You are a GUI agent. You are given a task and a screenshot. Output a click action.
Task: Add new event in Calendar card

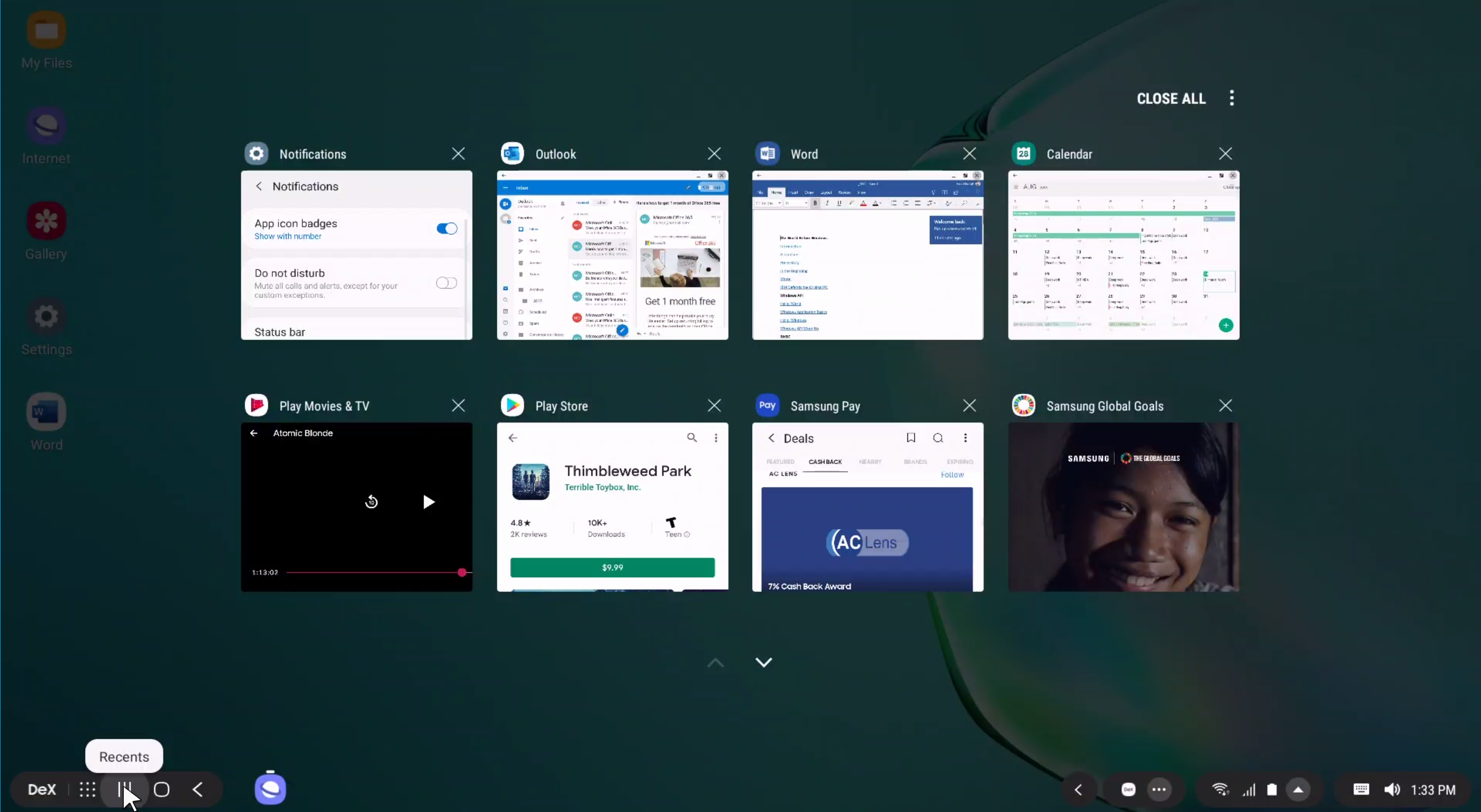pos(1225,325)
